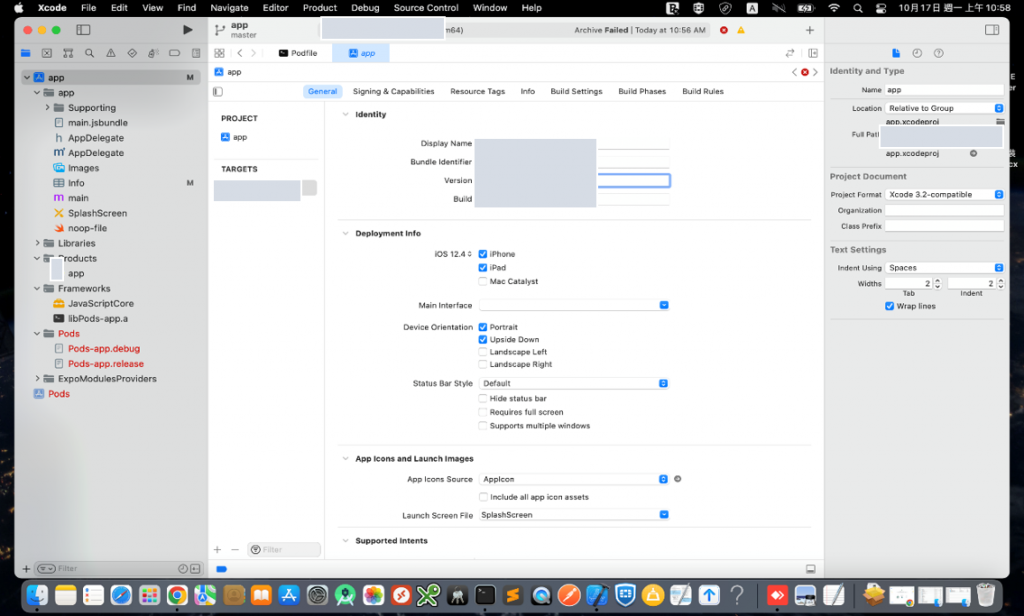Toggle the navigator sidebar panel

click(x=83, y=29)
